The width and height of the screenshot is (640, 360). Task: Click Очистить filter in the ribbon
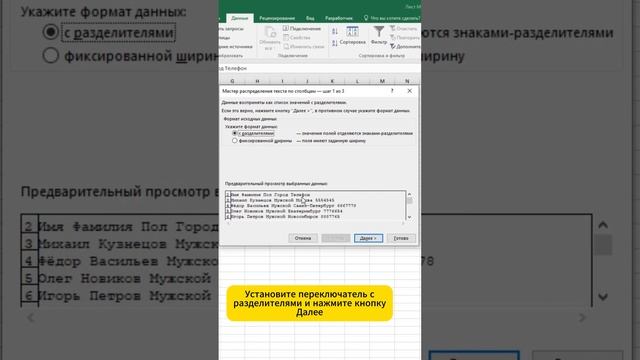(x=403, y=29)
